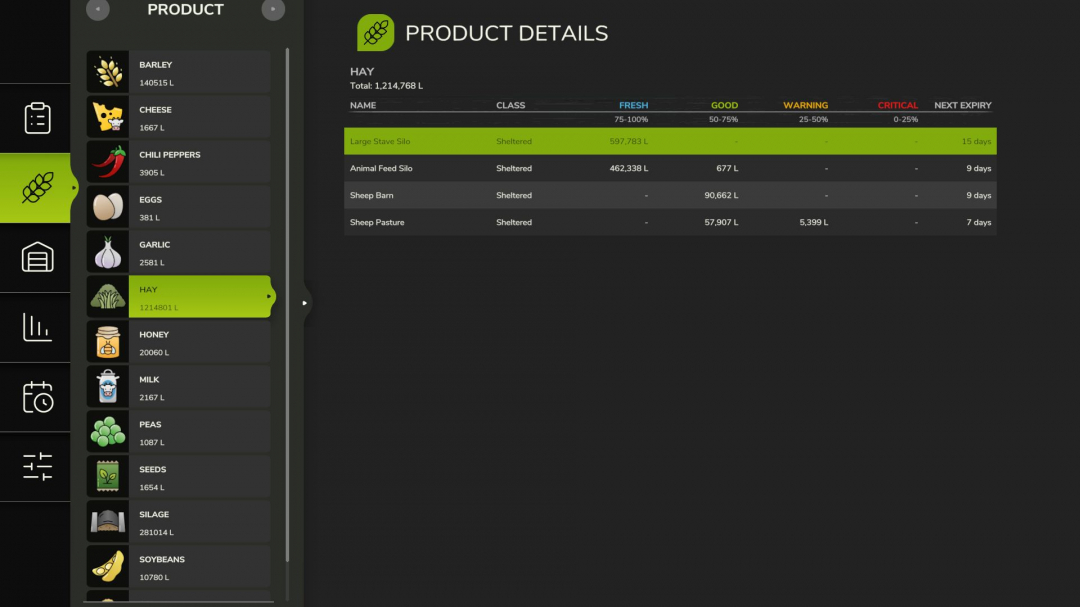Select the wheat products icon in sidebar
Viewport: 1080px width, 607px height.
(x=36, y=187)
